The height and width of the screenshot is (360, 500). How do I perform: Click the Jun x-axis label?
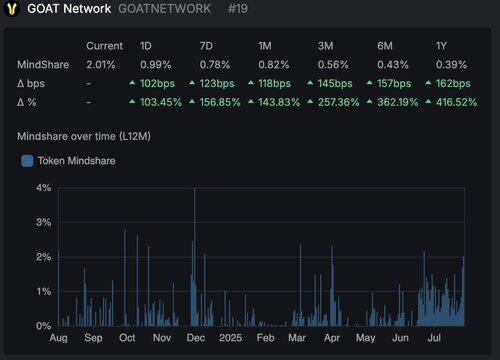click(x=400, y=338)
